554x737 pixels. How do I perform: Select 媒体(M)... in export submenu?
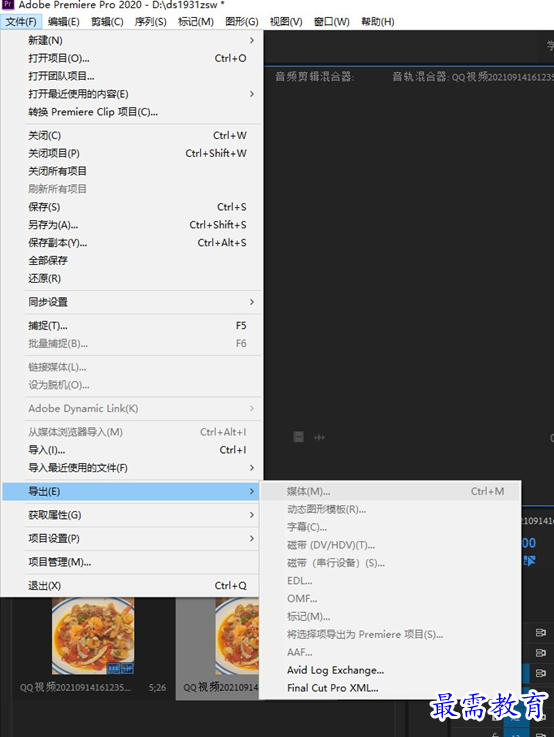pyautogui.click(x=390, y=492)
